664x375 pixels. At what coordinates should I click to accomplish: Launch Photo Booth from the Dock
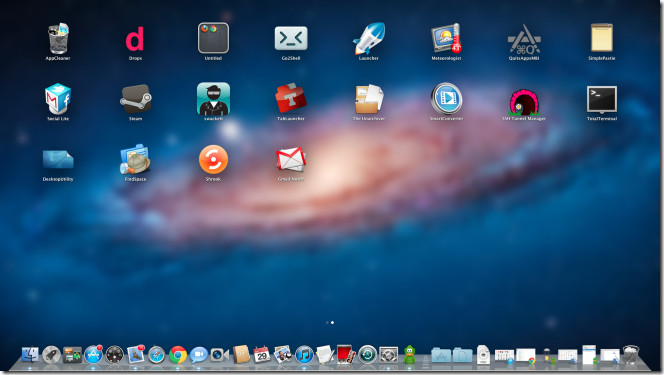coord(346,354)
